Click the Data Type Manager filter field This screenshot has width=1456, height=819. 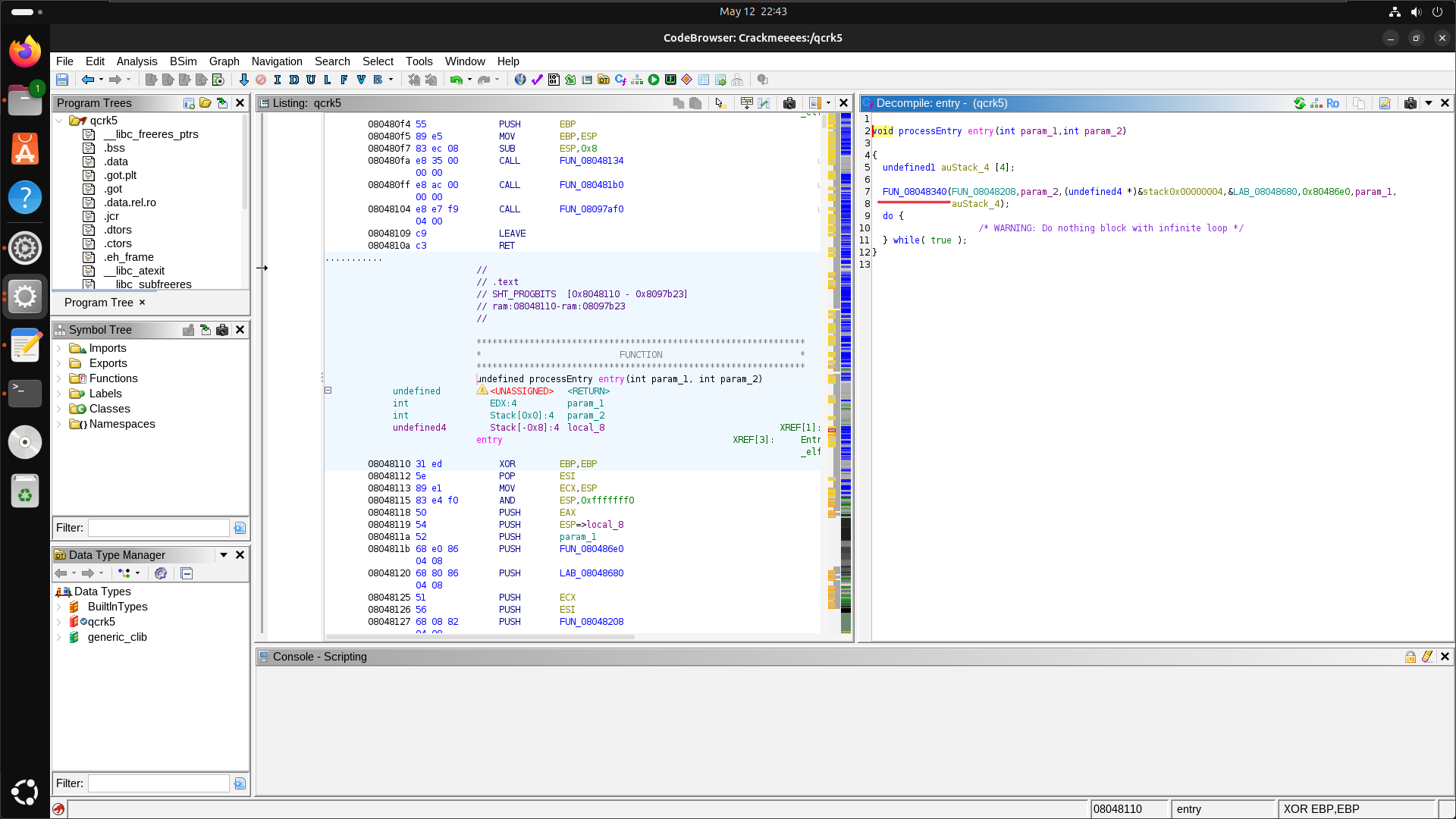pos(158,783)
